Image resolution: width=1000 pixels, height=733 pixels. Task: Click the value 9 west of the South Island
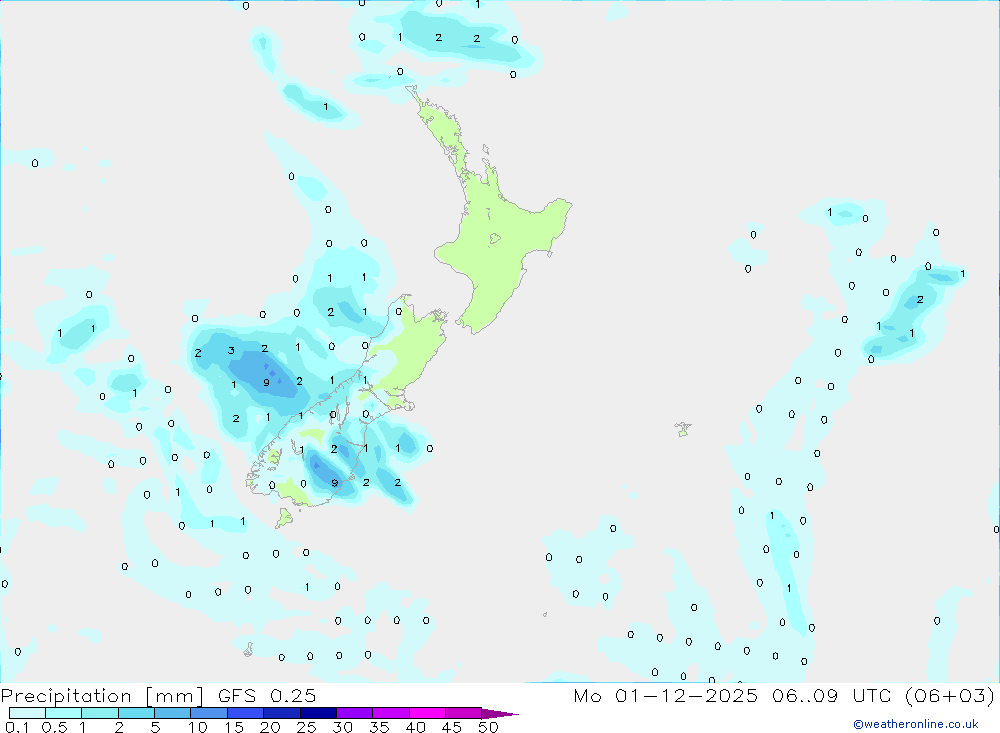pos(267,383)
